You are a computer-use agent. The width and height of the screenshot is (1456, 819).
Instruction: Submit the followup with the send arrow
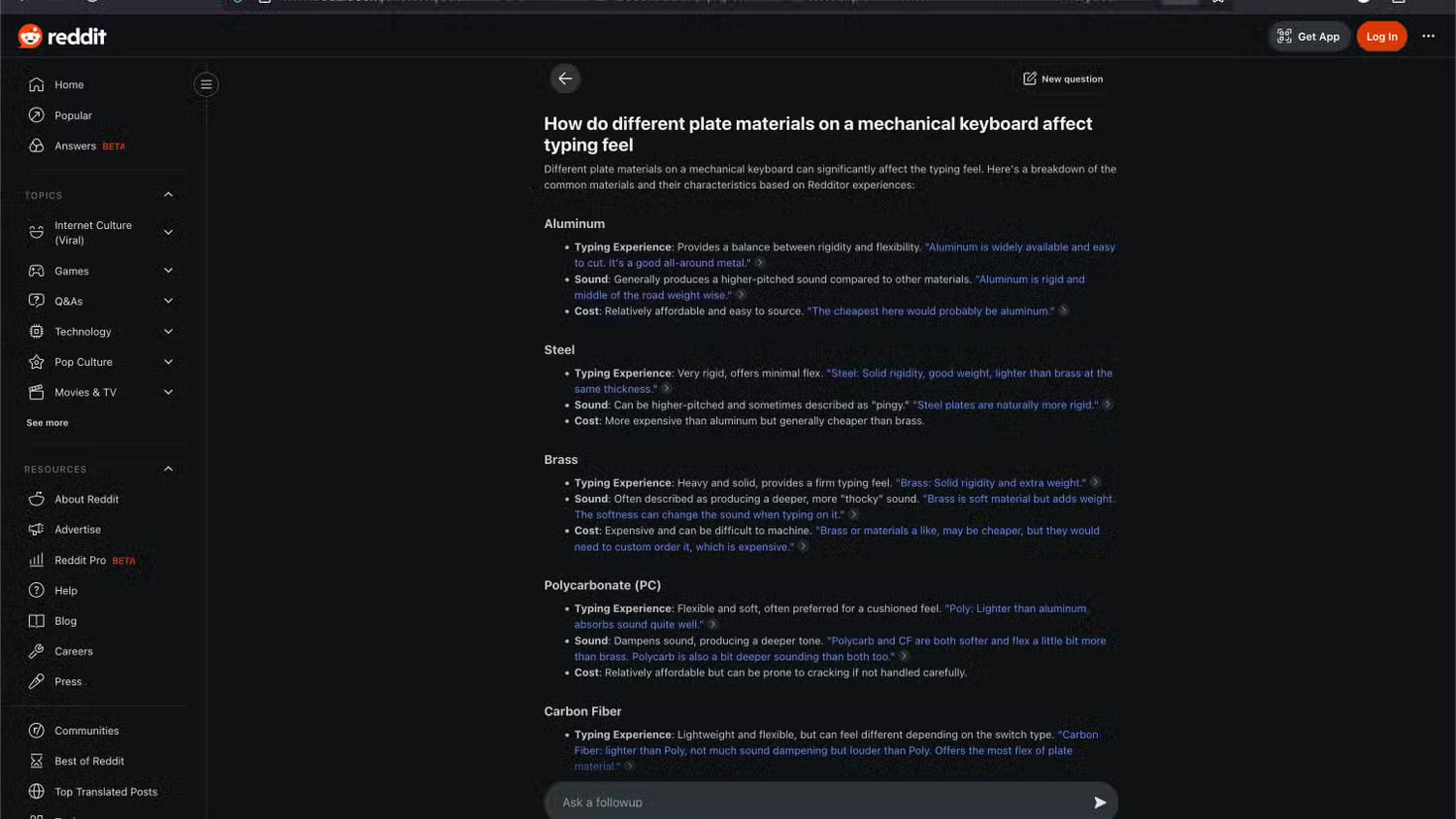pos(1100,803)
